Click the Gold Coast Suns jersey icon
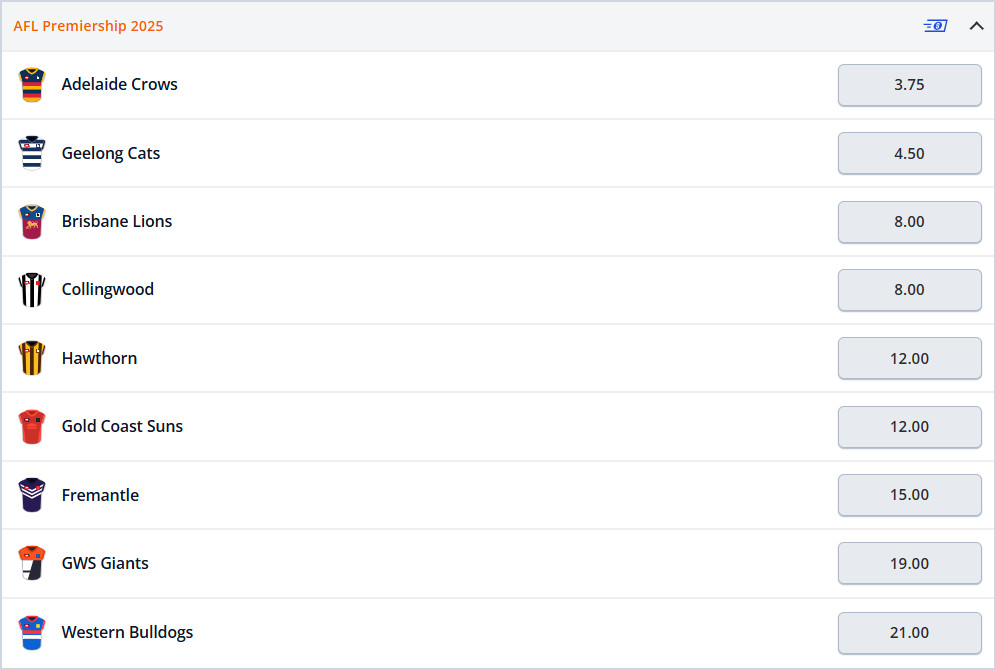 (32, 427)
